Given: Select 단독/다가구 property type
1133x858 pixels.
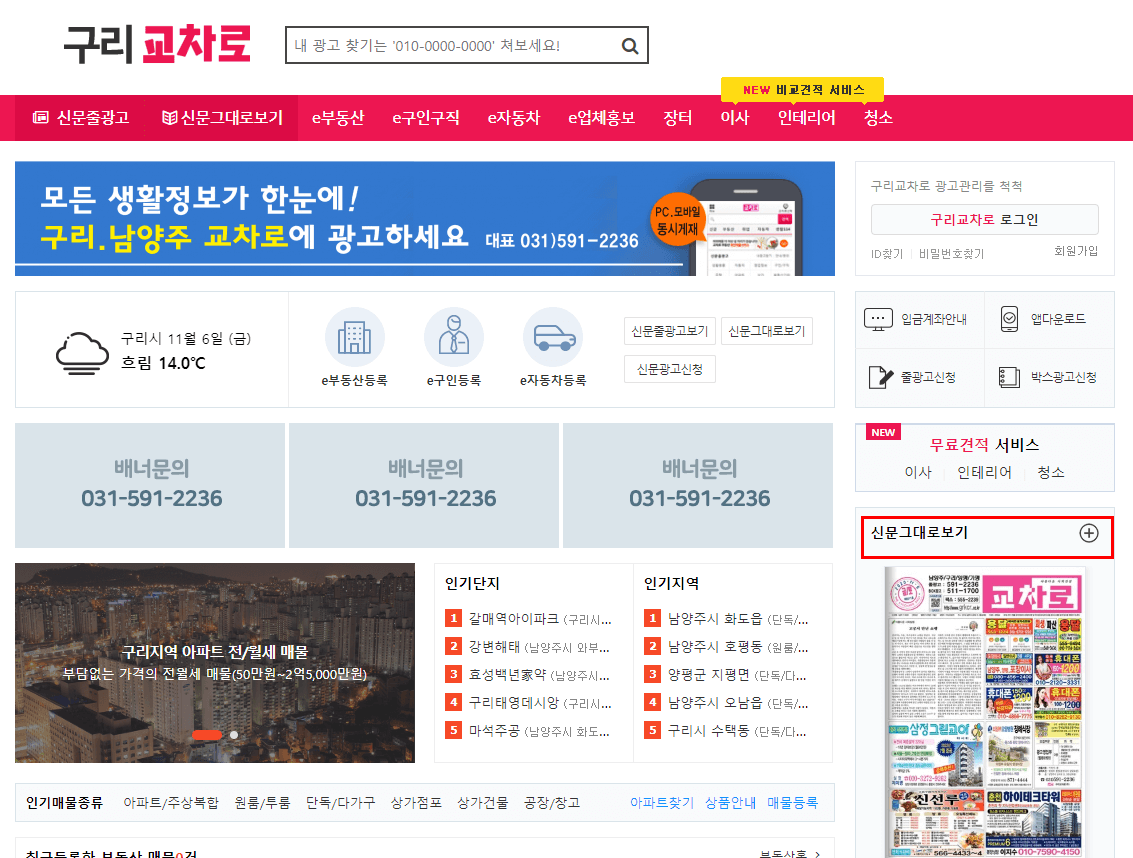Looking at the screenshot, I should (x=340, y=802).
